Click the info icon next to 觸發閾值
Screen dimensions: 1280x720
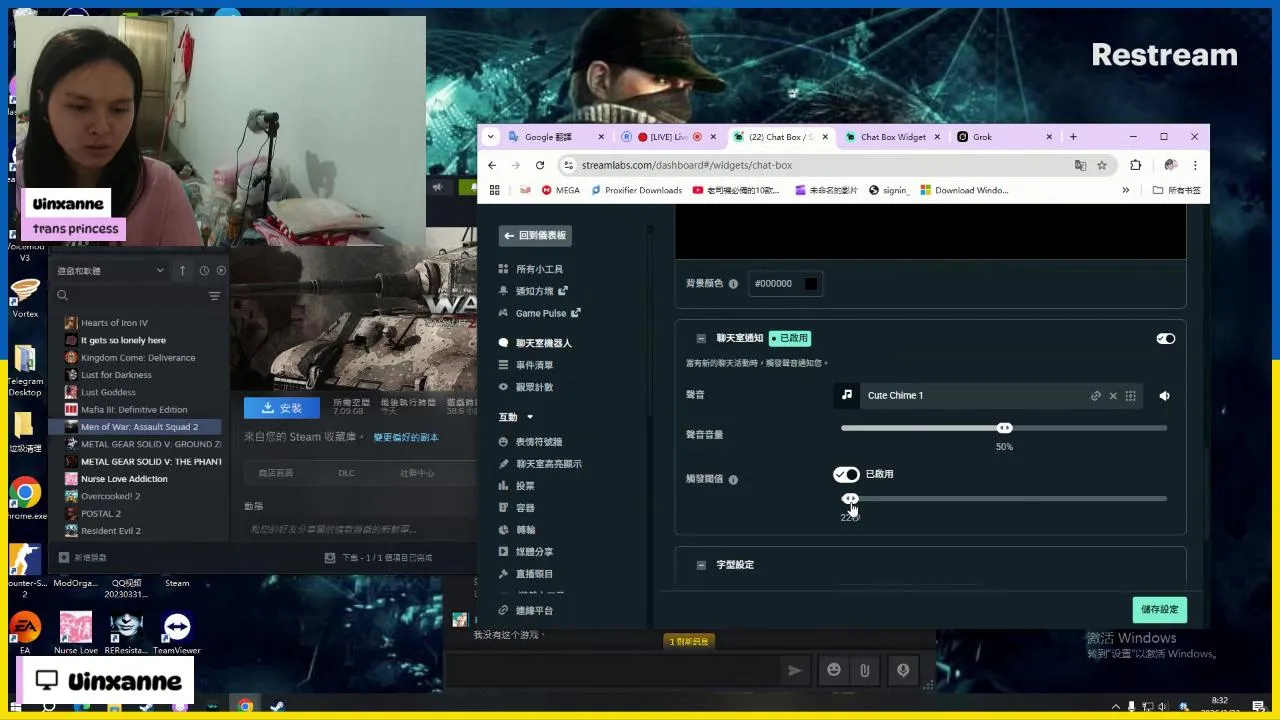(733, 480)
